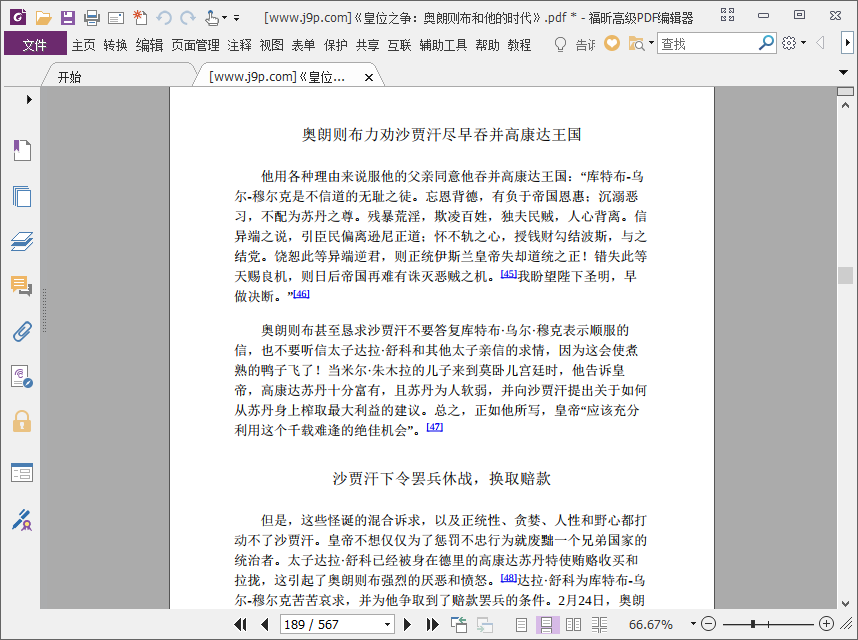The height and width of the screenshot is (640, 858).
Task: Switch to single page view
Action: 521,624
